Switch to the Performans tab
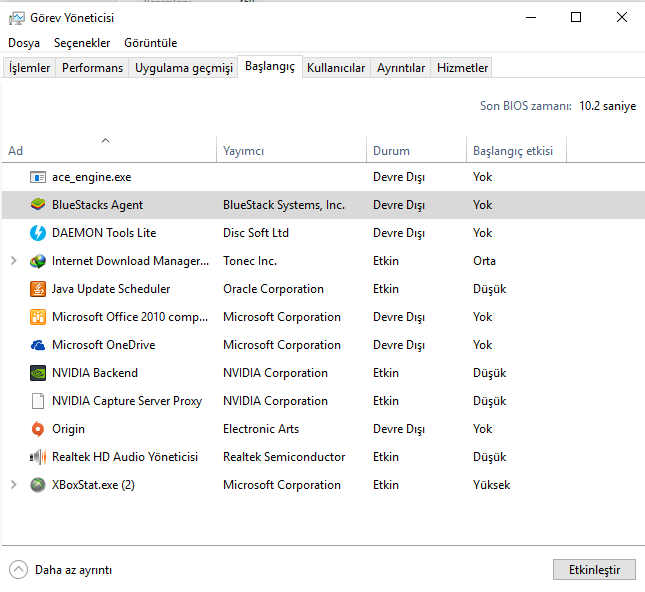The height and width of the screenshot is (592, 645). click(x=92, y=68)
